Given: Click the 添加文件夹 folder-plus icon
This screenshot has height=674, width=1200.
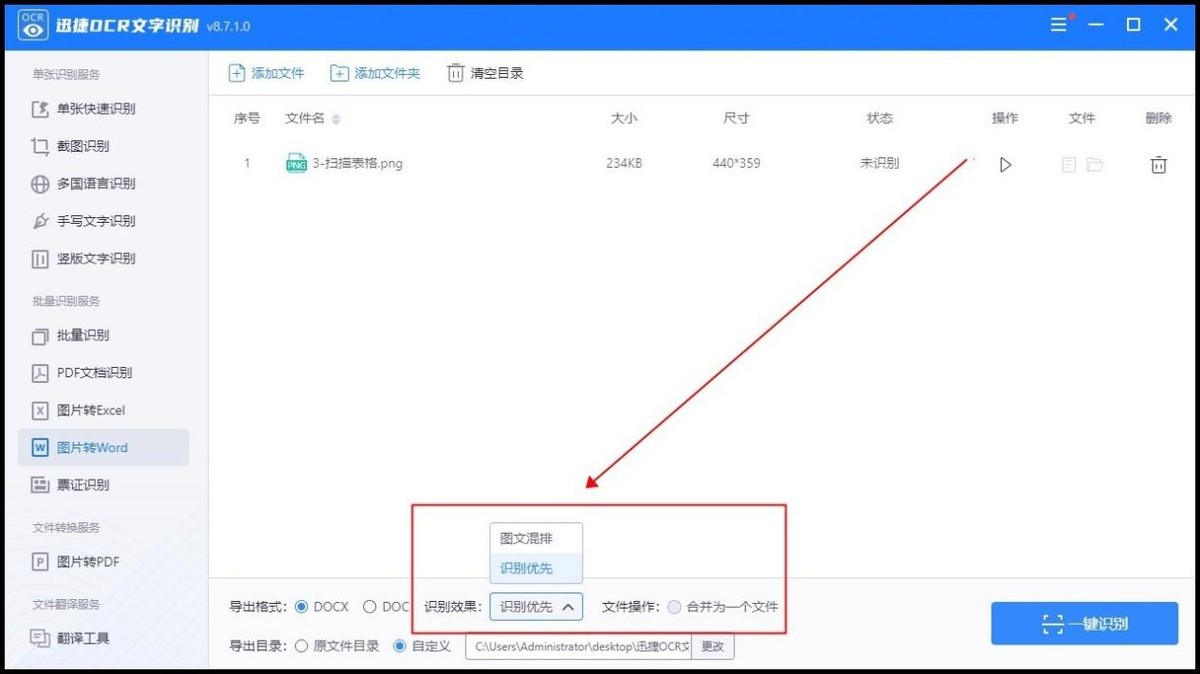Looking at the screenshot, I should point(340,73).
